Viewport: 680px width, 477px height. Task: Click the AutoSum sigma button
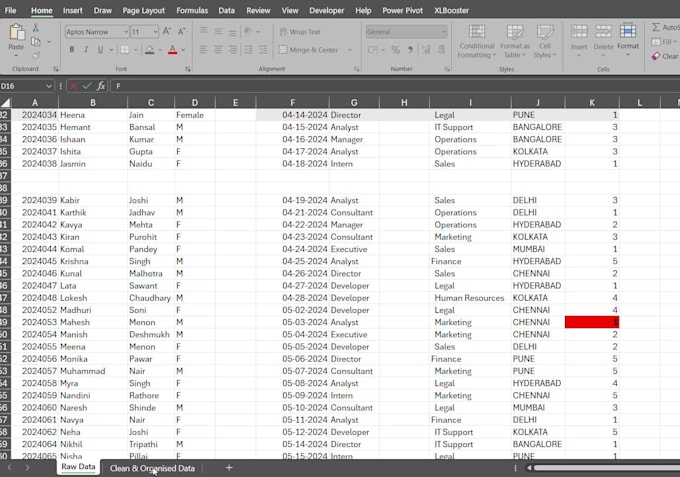(x=656, y=27)
